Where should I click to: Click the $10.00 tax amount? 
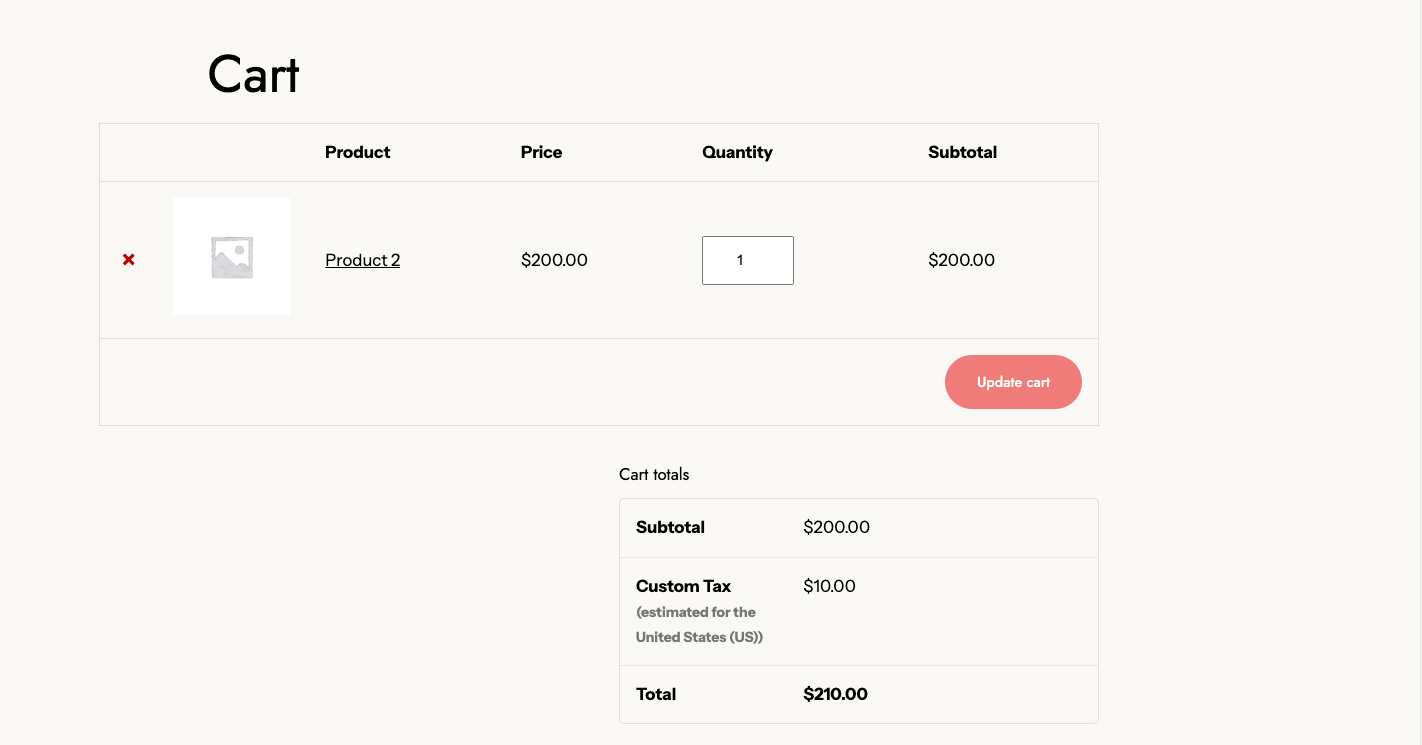coord(829,586)
